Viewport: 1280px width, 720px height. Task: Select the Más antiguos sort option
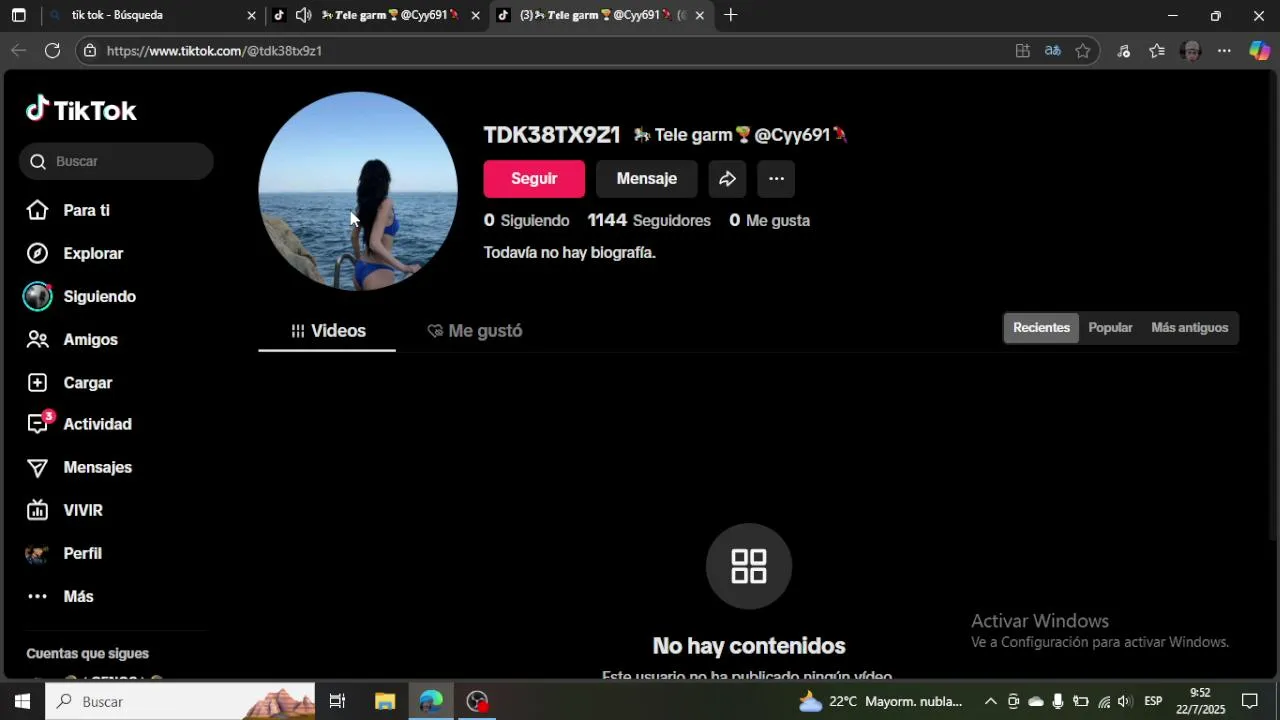1189,328
